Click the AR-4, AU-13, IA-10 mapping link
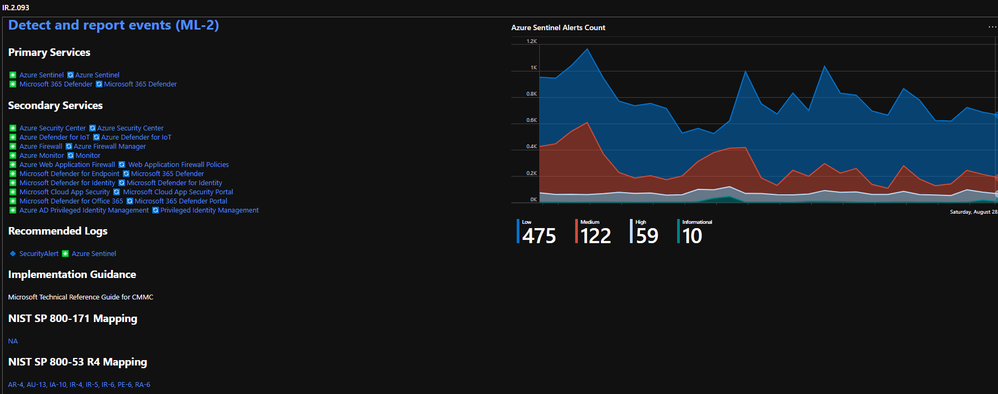 pos(79,384)
